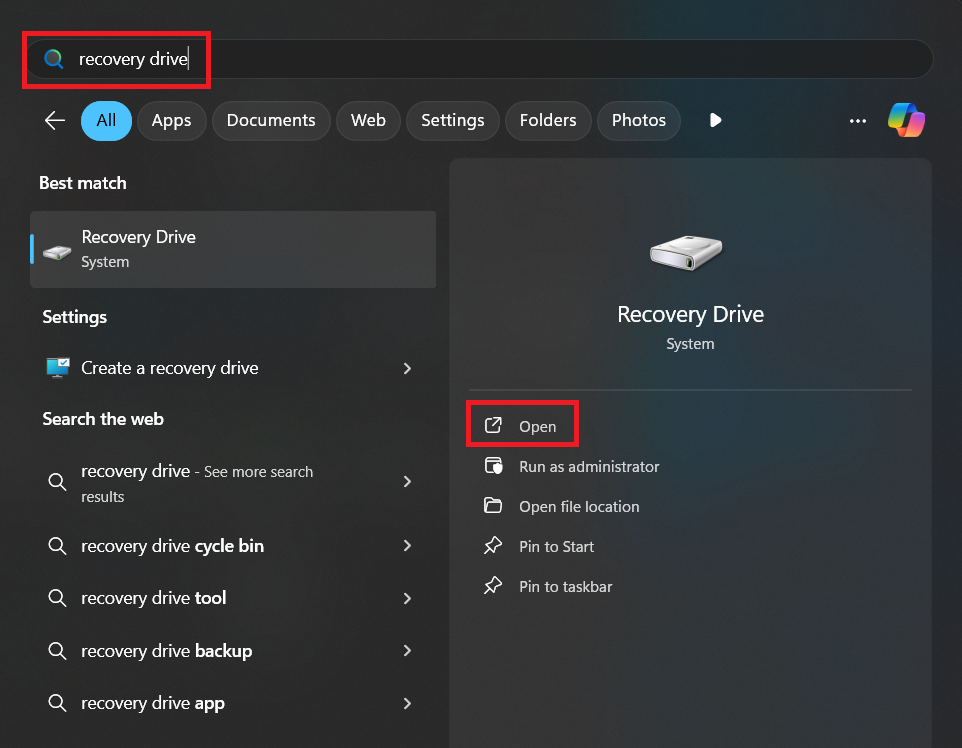Click the recovery drive search text field
The image size is (962, 748).
coord(479,59)
